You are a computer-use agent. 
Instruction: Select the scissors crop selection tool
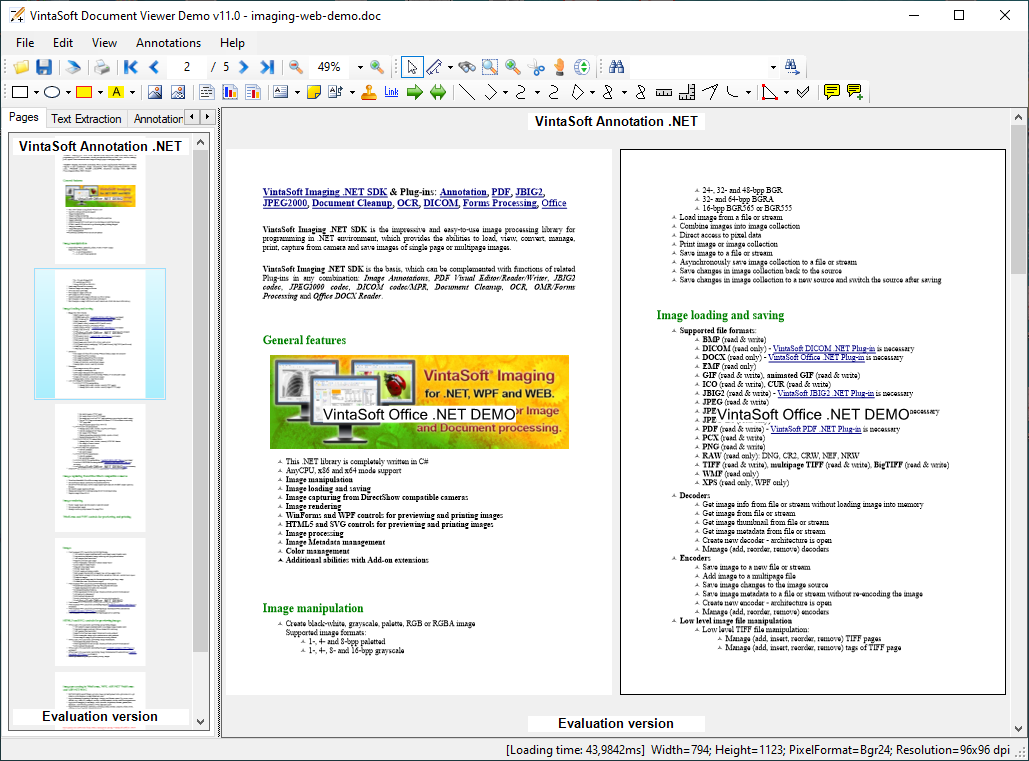536,67
